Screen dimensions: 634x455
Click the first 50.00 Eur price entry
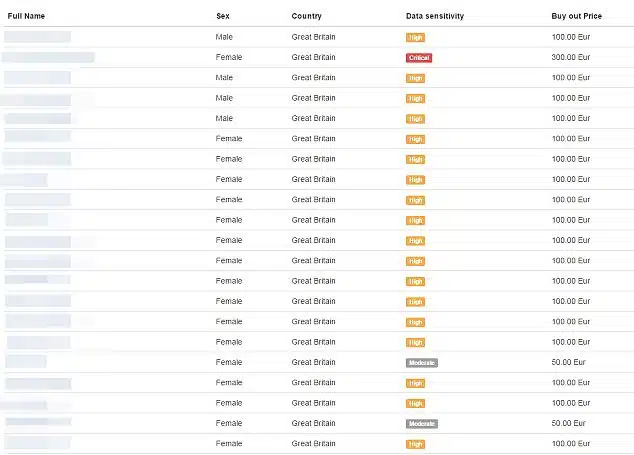(568, 362)
